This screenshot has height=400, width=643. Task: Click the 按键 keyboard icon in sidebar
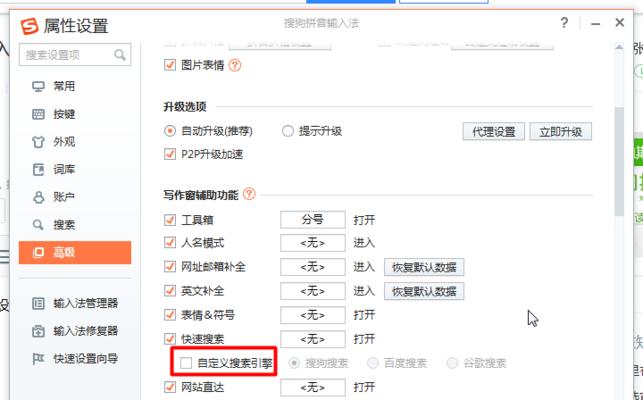38,114
